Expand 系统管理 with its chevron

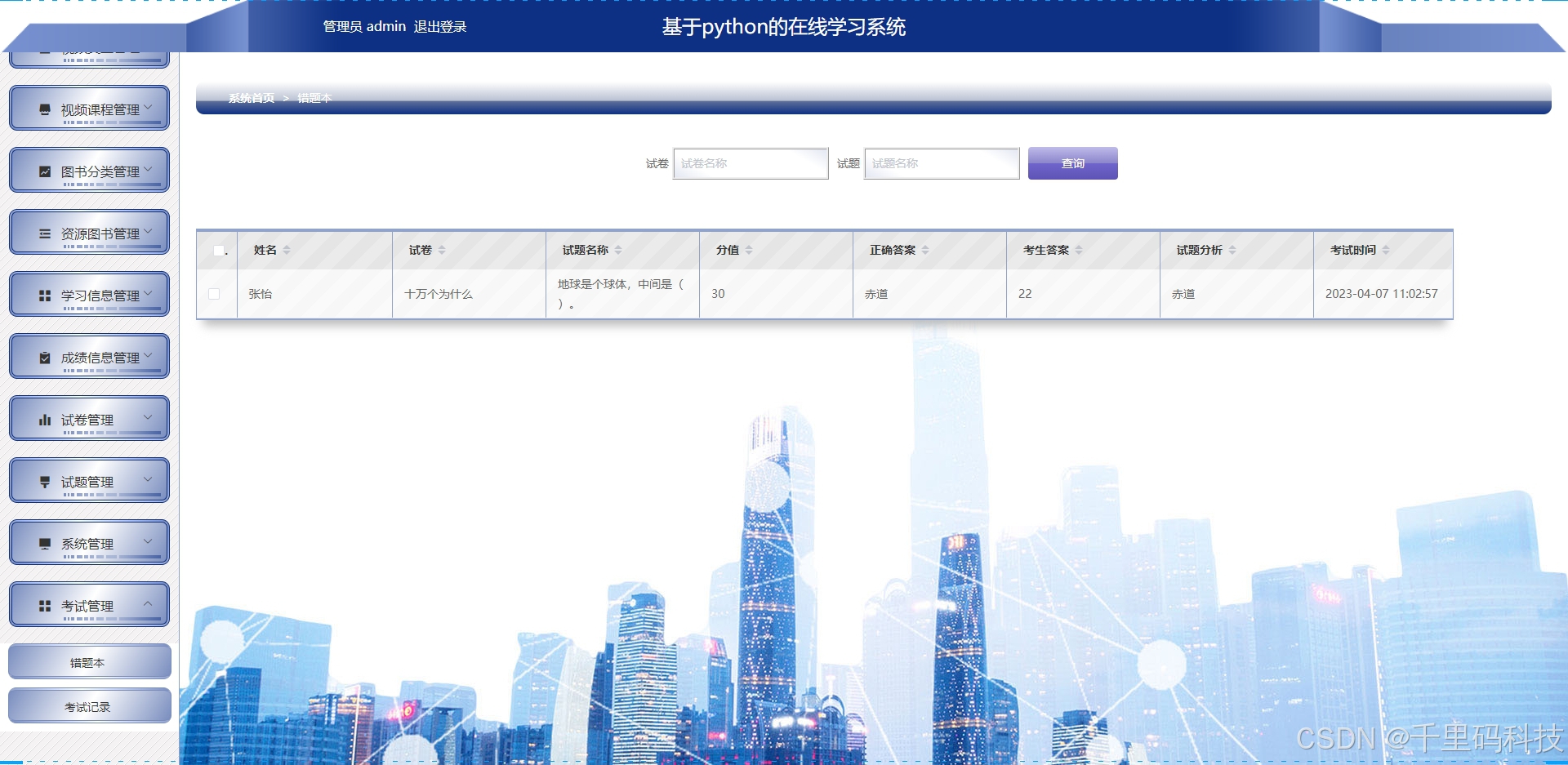148,541
